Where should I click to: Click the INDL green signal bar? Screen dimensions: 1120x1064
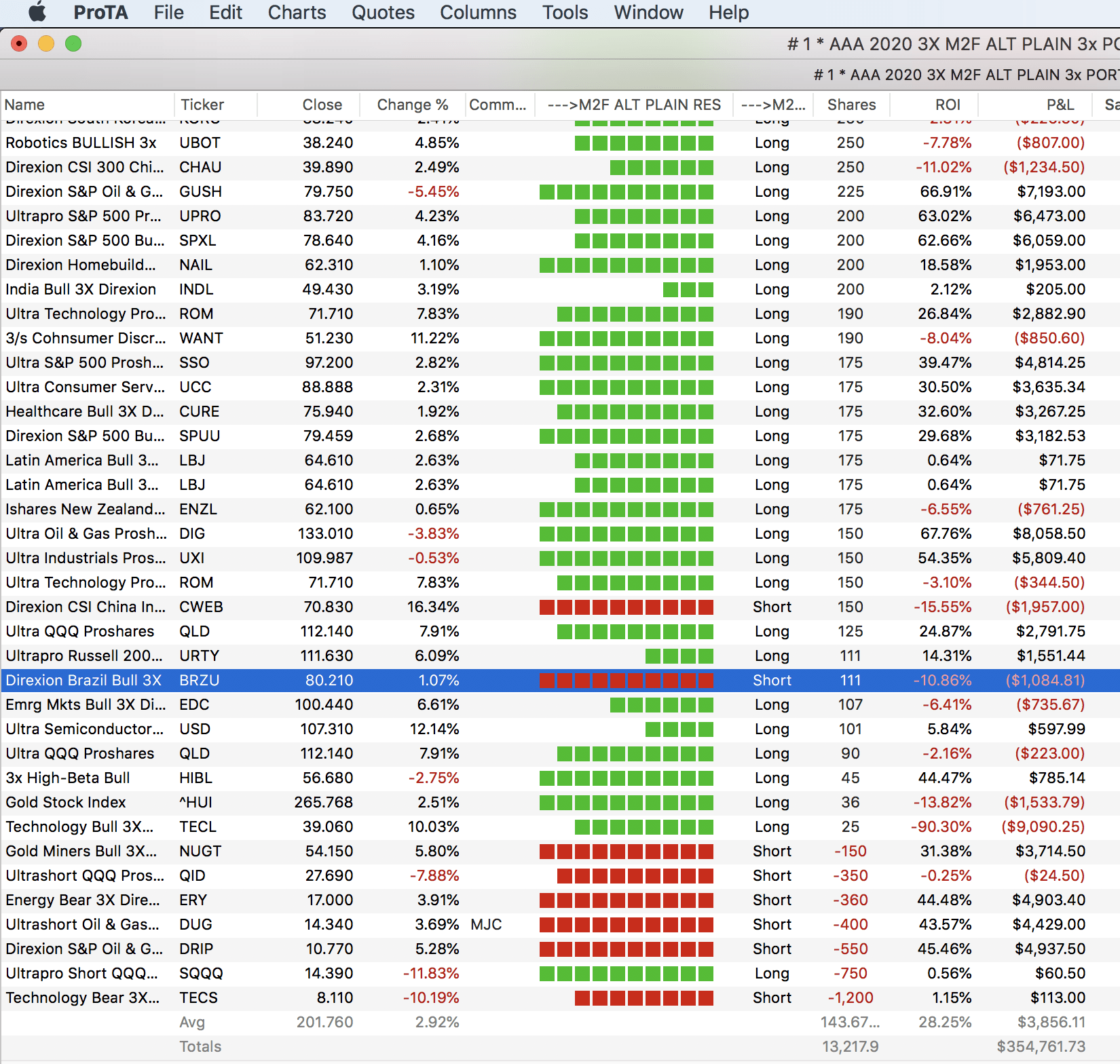(x=688, y=289)
